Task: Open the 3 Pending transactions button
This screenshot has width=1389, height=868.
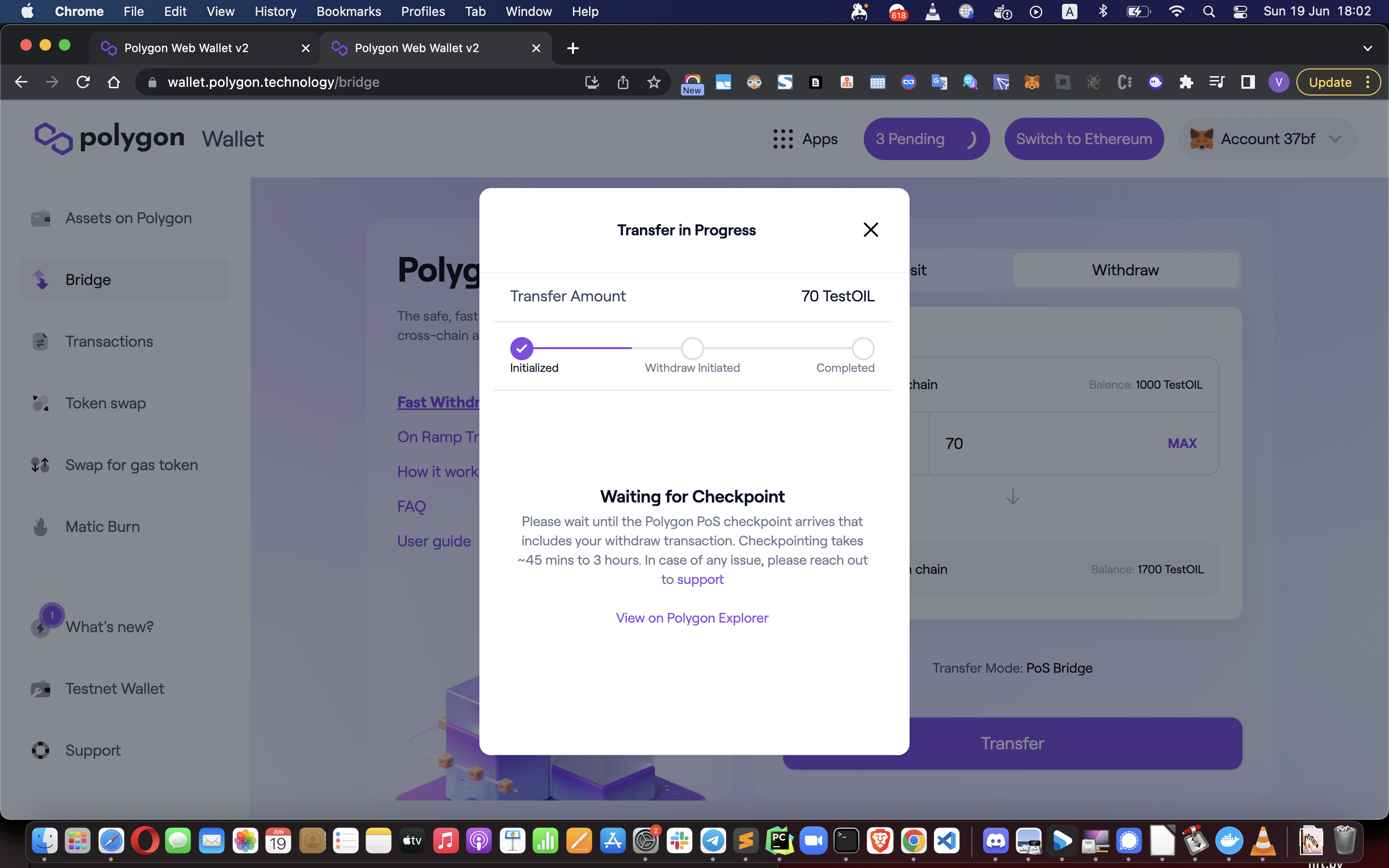Action: (926, 139)
